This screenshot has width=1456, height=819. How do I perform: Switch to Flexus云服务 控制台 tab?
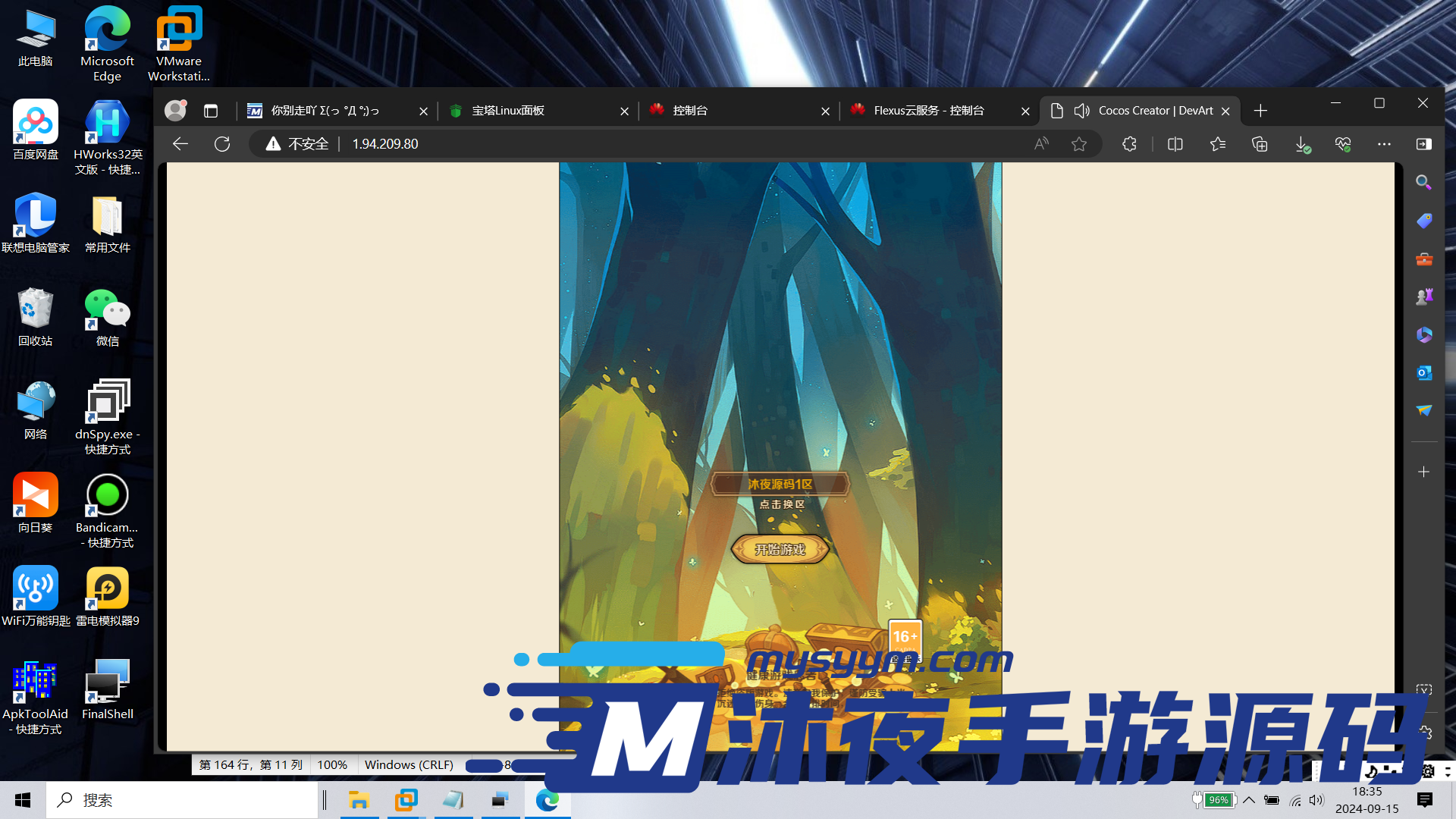point(929,111)
